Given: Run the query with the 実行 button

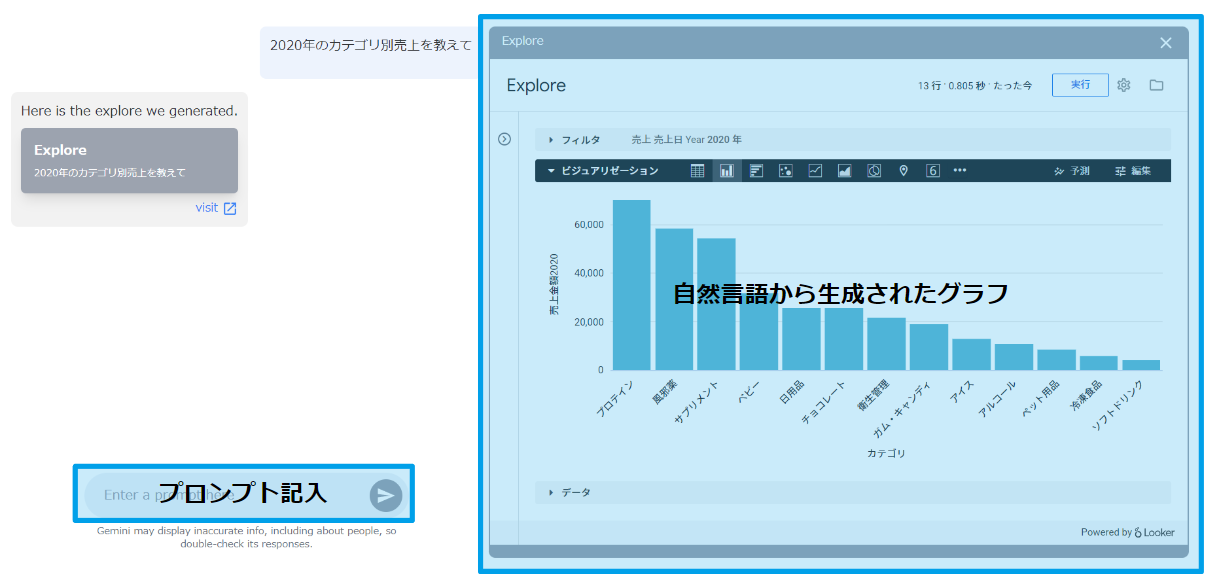Looking at the screenshot, I should tap(1079, 85).
